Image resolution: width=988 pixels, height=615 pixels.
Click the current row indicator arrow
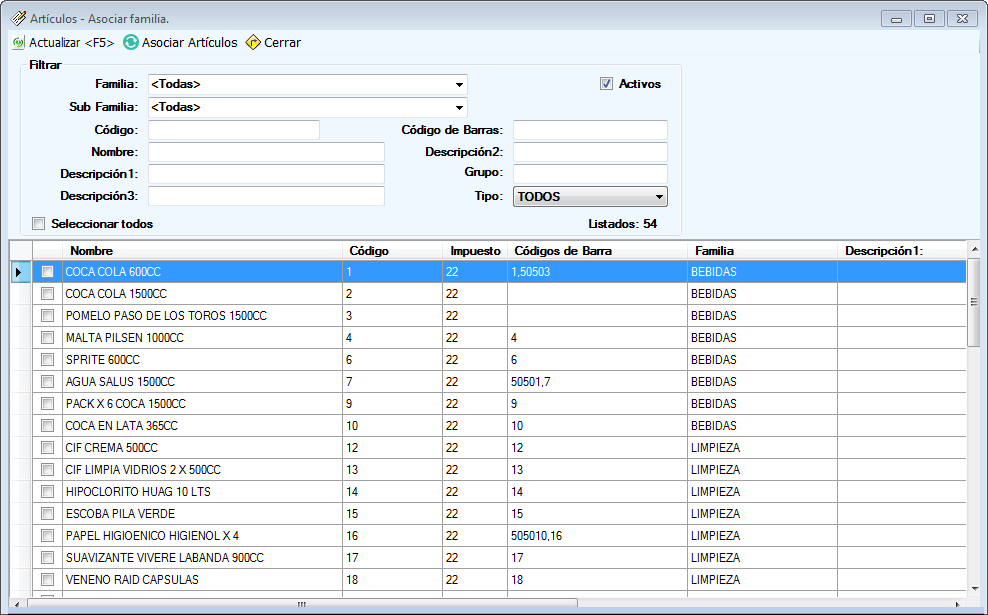[x=19, y=272]
